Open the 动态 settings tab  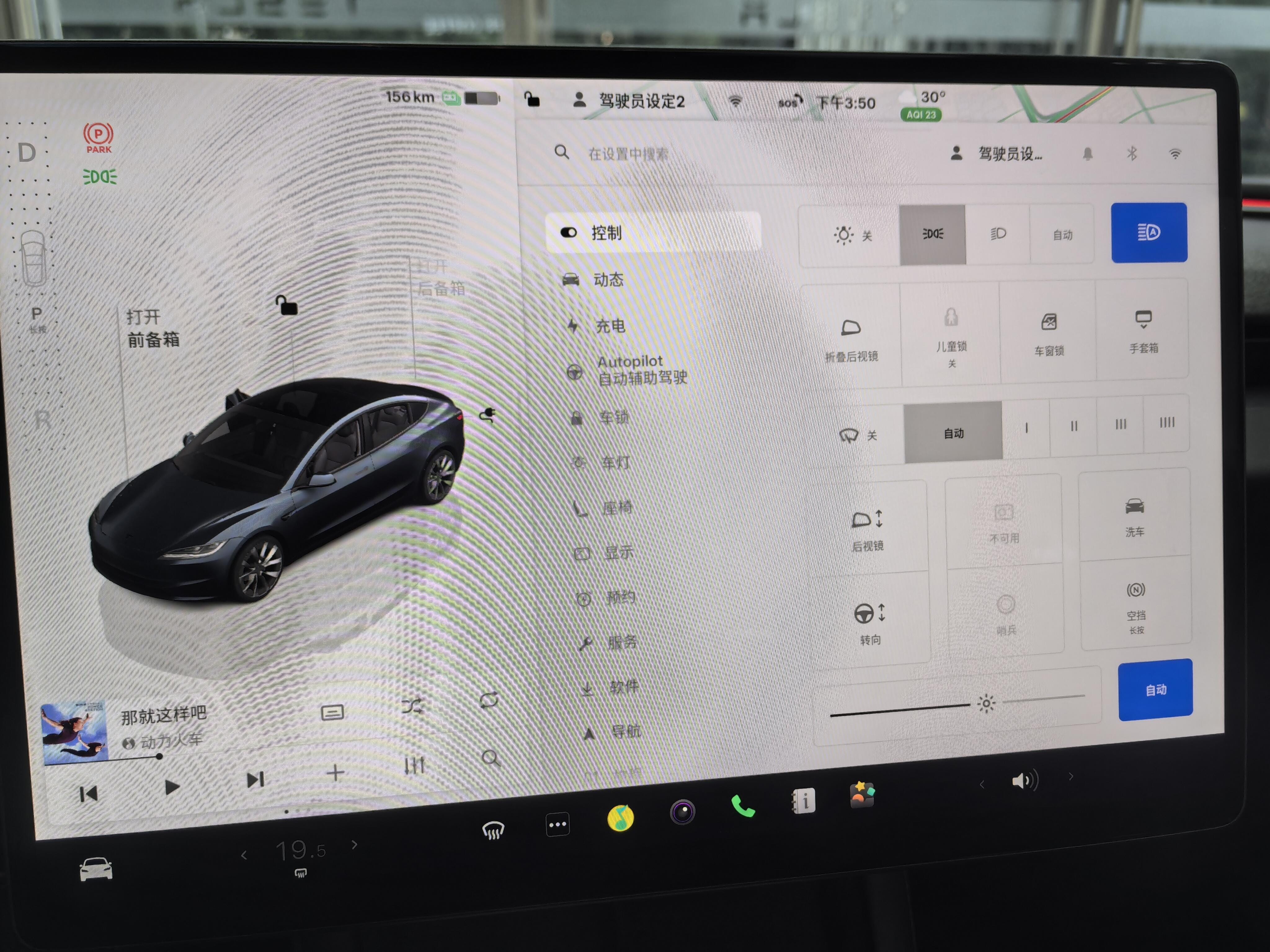point(594,280)
